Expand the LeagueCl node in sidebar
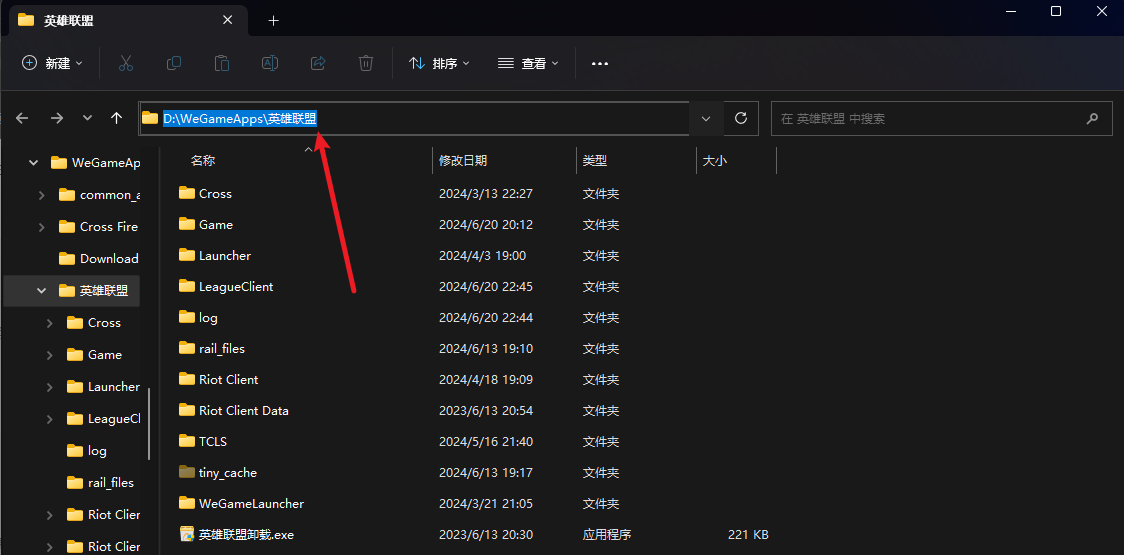The image size is (1124, 555). coord(49,419)
